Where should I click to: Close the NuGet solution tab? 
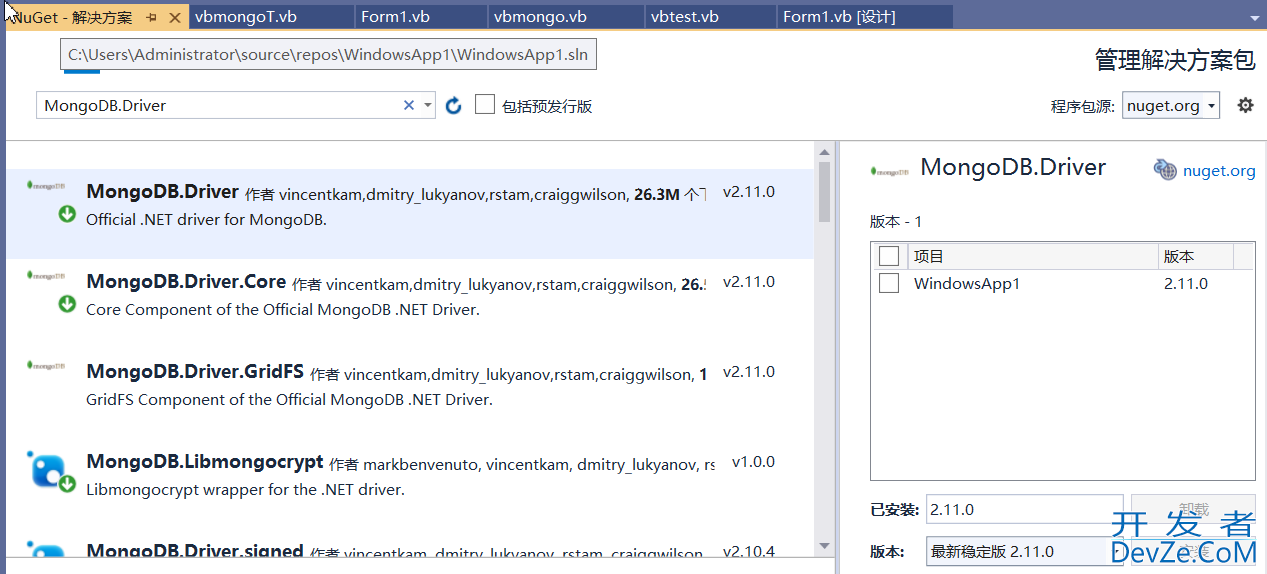175,17
